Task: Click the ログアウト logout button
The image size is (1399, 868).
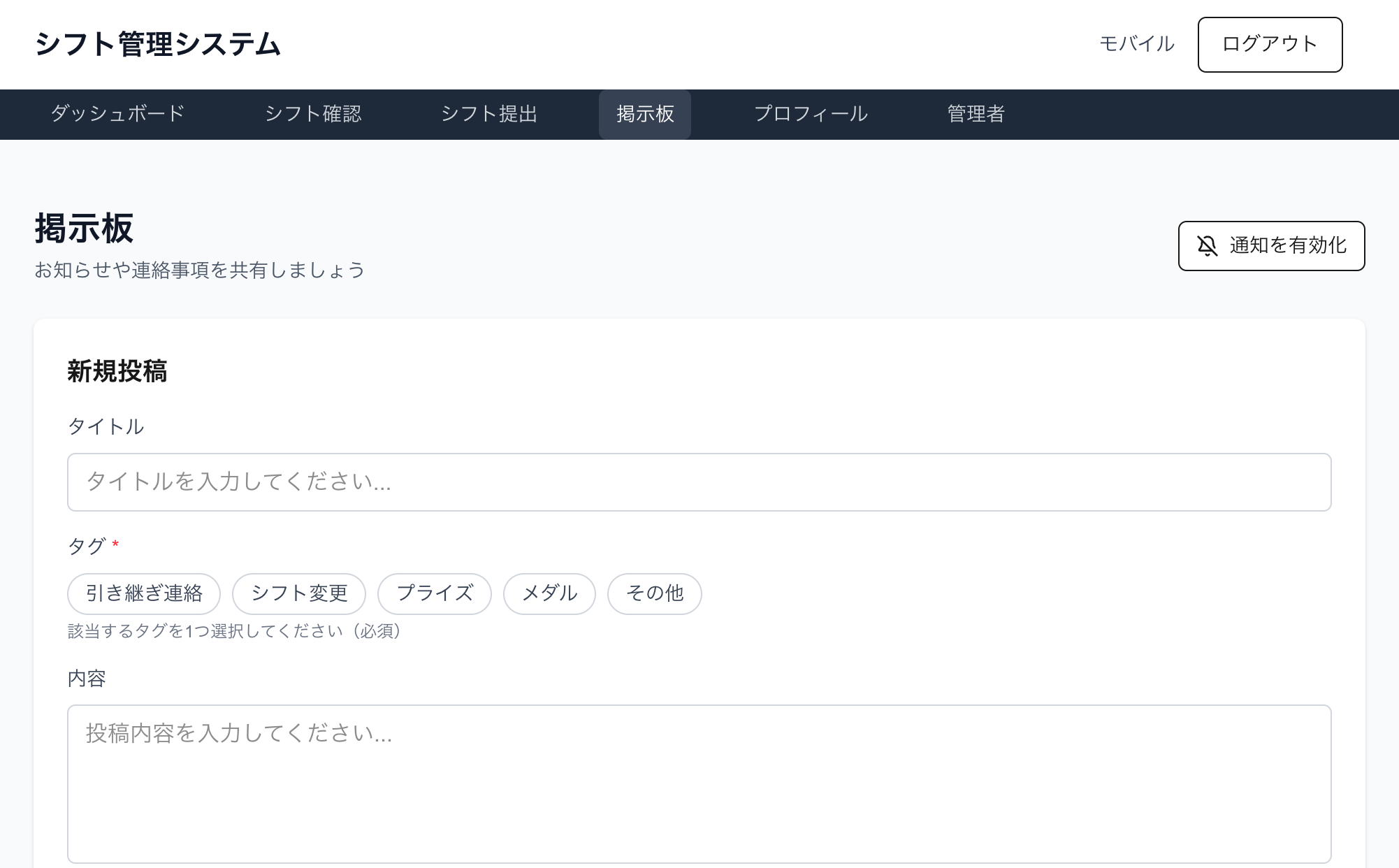Action: [x=1270, y=45]
